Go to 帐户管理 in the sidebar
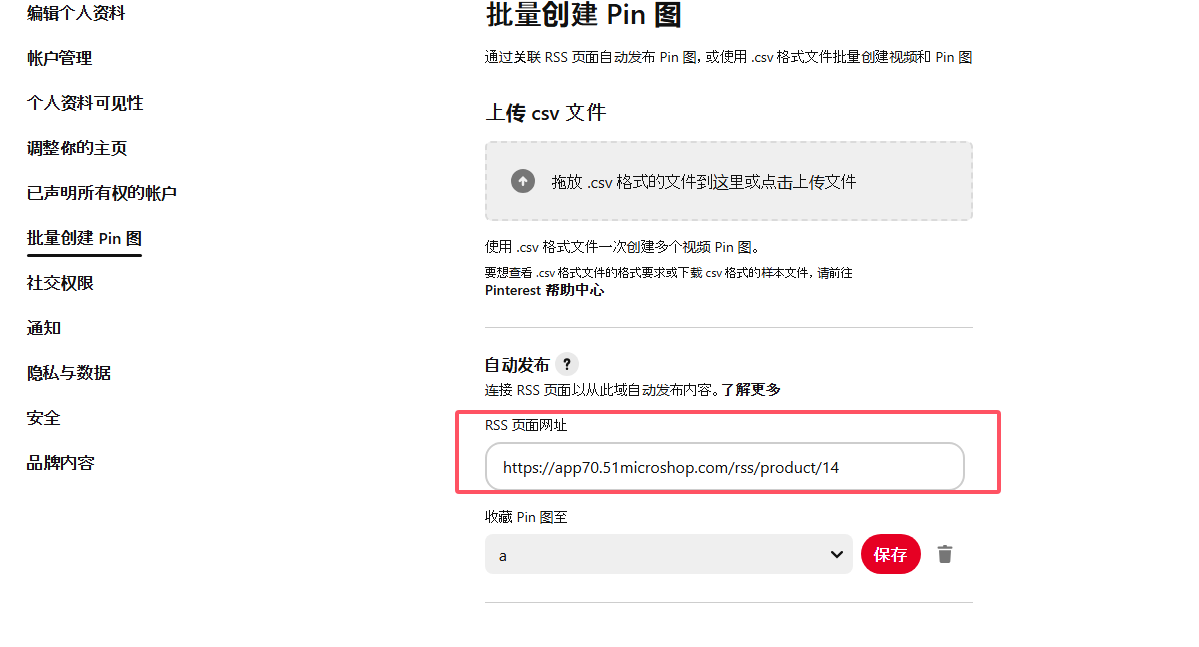 60,59
